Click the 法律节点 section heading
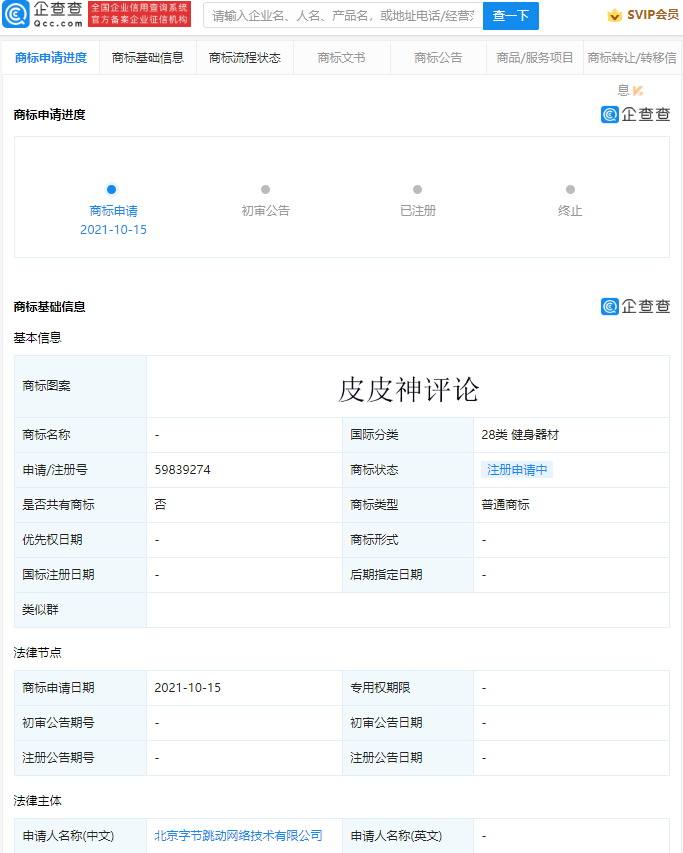683x853 pixels. pyautogui.click(x=38, y=652)
